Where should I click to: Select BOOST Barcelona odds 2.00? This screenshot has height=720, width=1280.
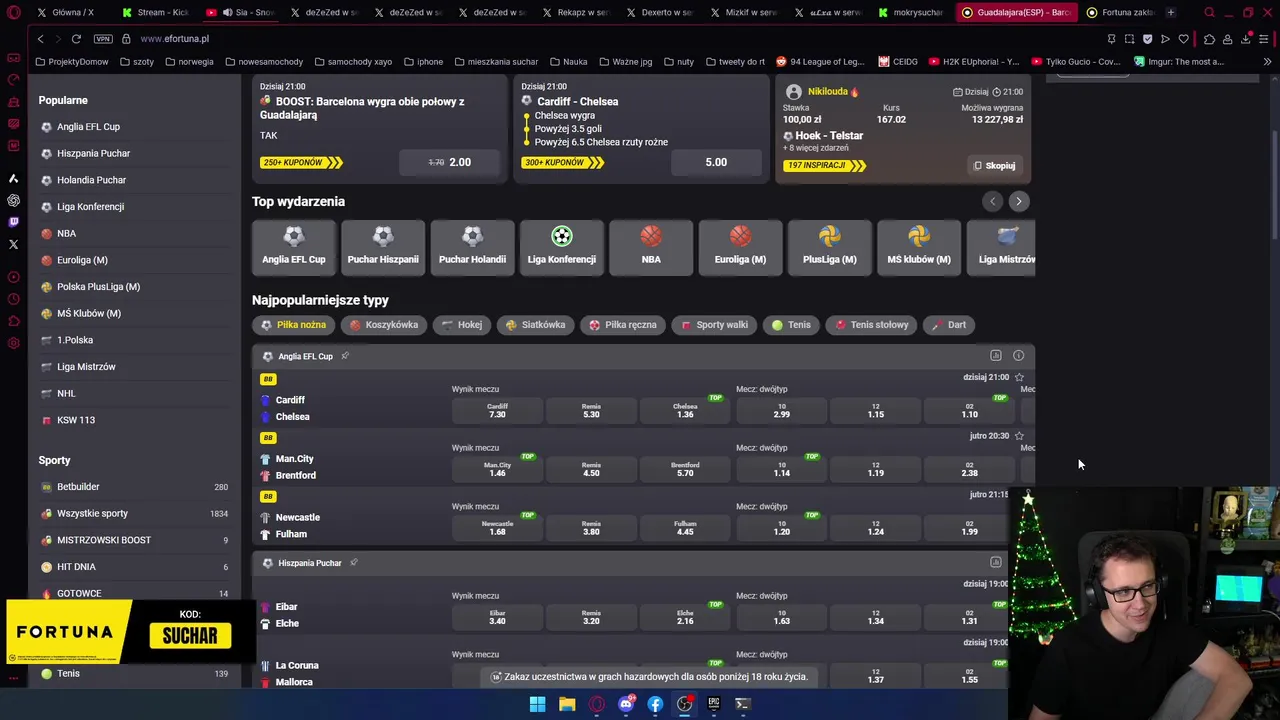click(x=450, y=162)
